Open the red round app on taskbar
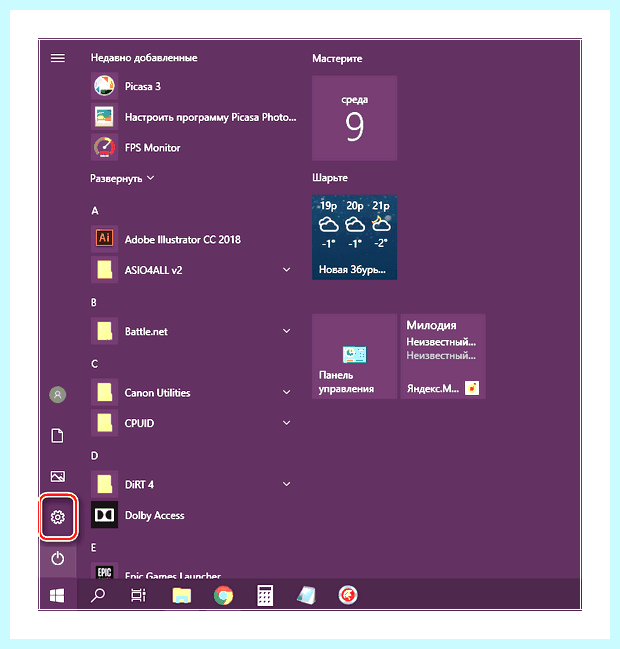 click(348, 596)
